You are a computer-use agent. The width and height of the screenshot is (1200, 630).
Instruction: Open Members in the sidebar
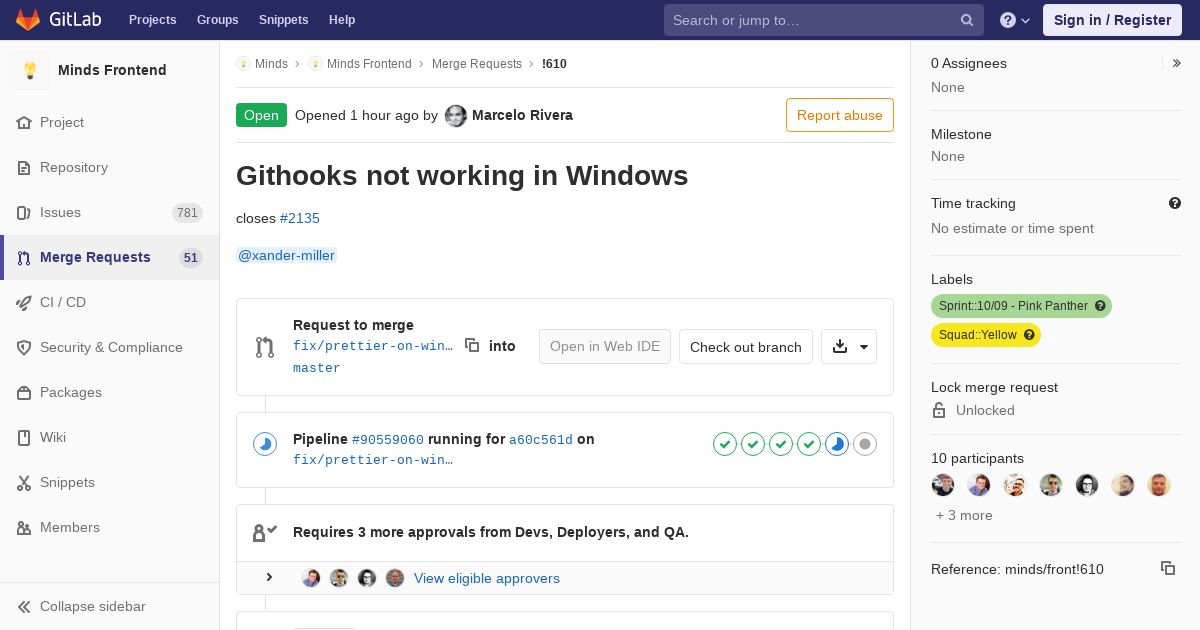click(110, 527)
